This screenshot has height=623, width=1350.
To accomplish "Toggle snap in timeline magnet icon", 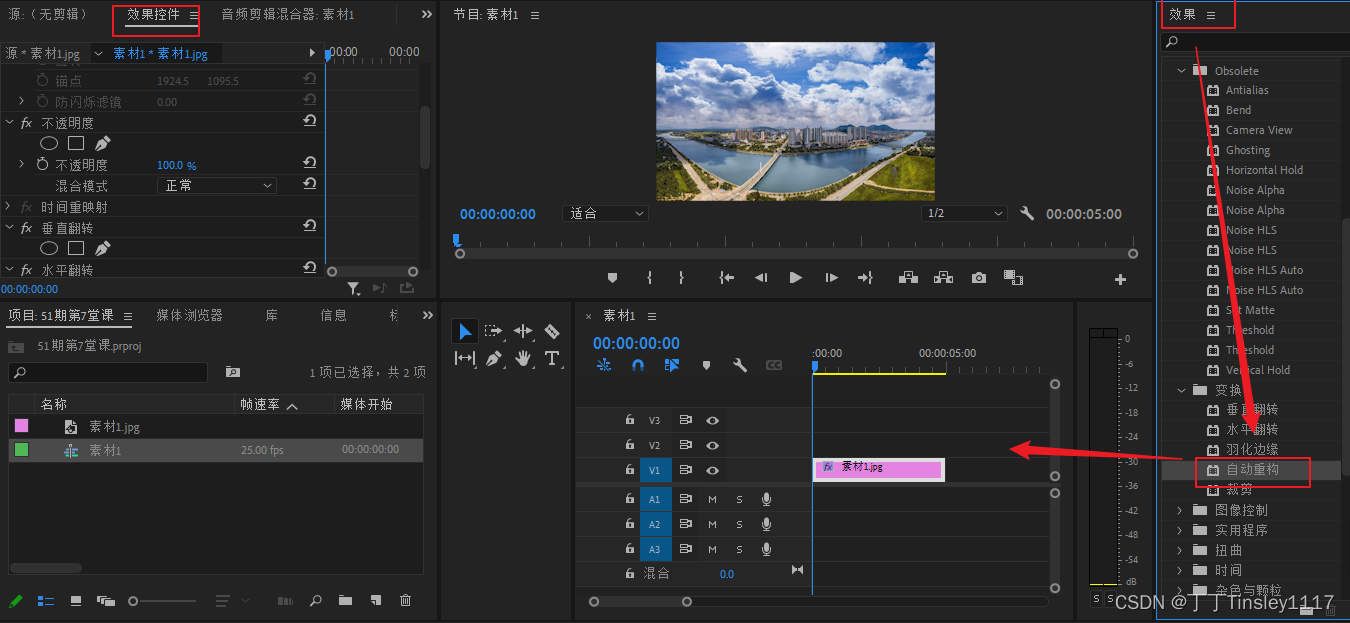I will (x=638, y=366).
